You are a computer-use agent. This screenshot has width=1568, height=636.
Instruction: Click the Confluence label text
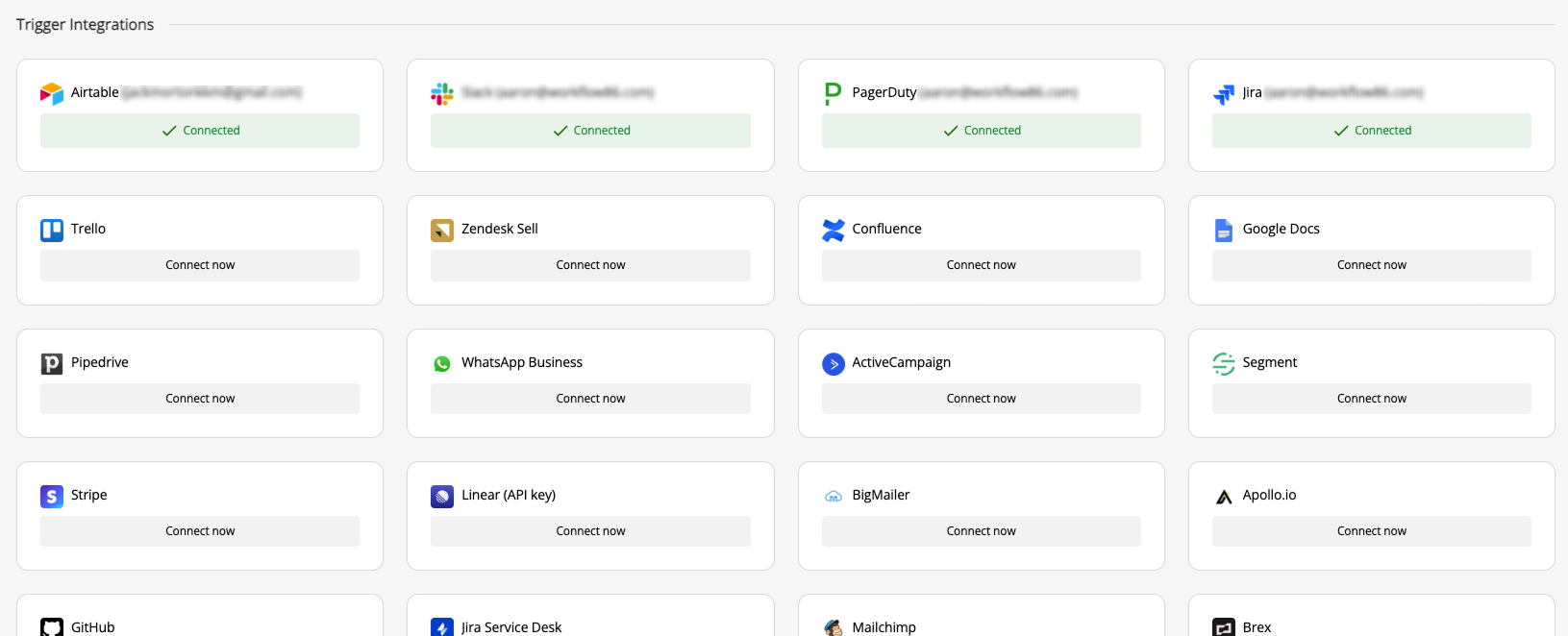[x=886, y=229]
